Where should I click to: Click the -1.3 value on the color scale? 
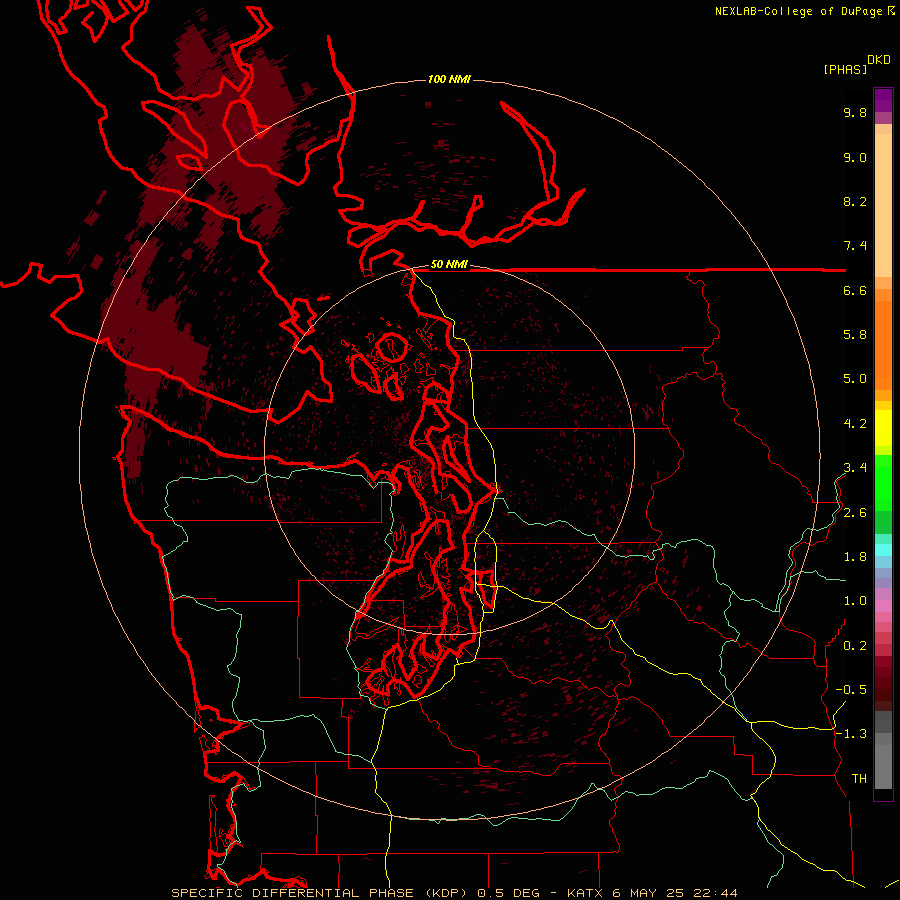(x=851, y=734)
